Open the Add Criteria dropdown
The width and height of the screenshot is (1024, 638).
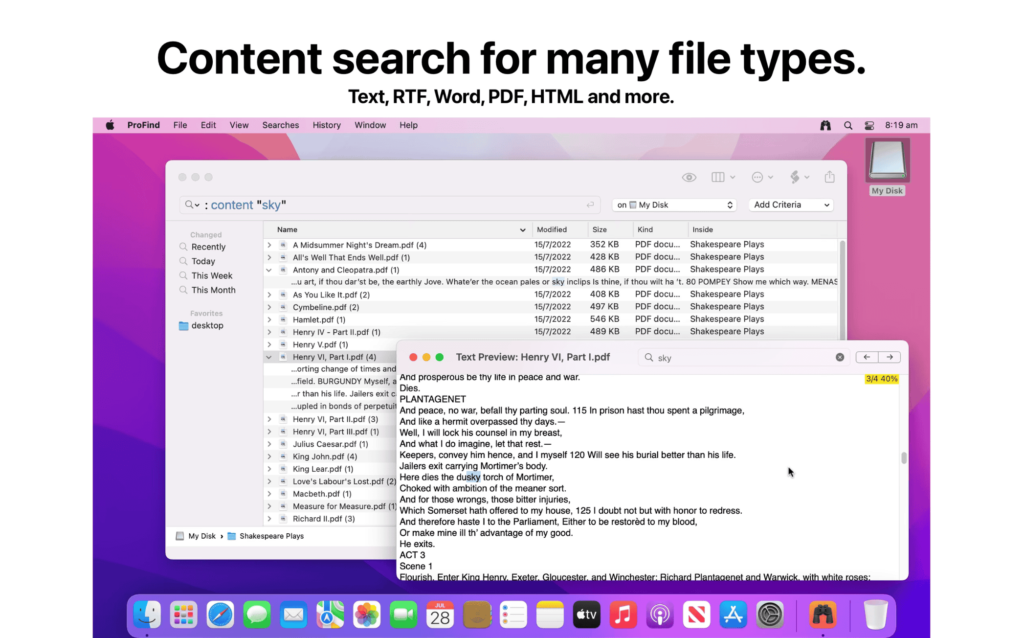(790, 204)
